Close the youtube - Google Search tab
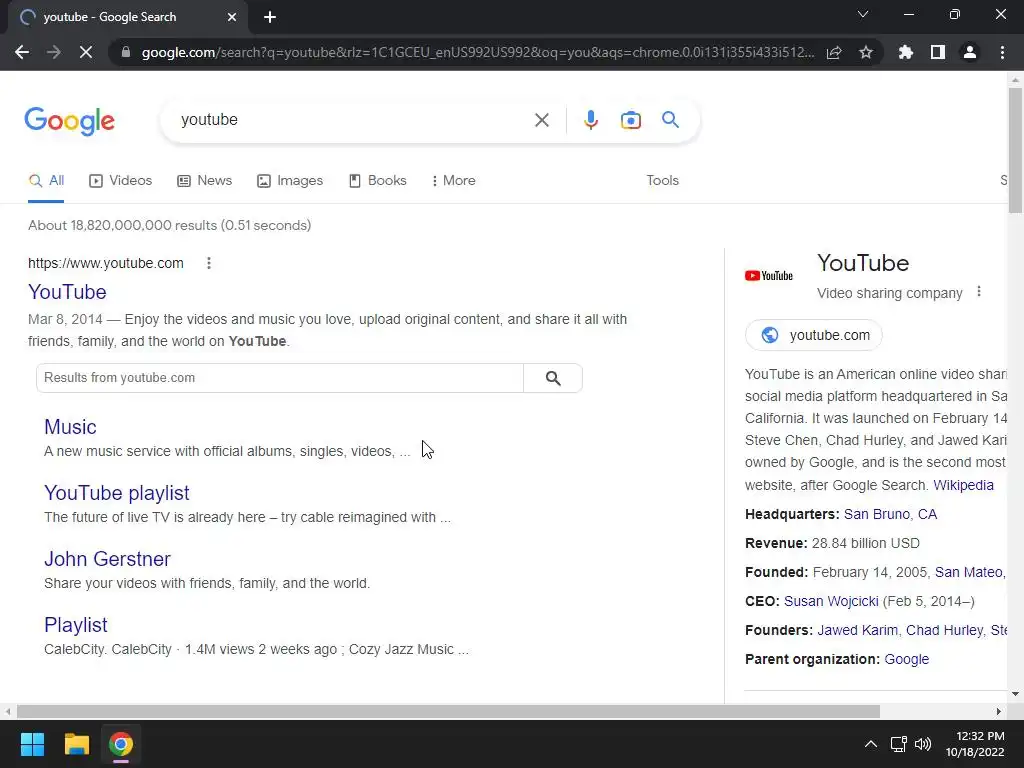This screenshot has height=768, width=1024. point(232,17)
